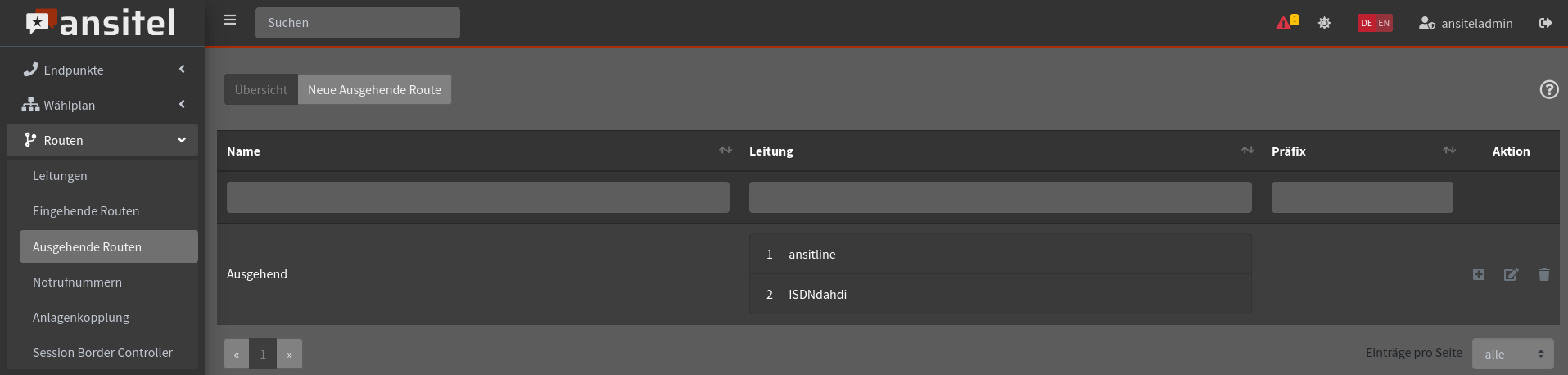Sort table by Name column
1568x375 pixels.
(725, 151)
